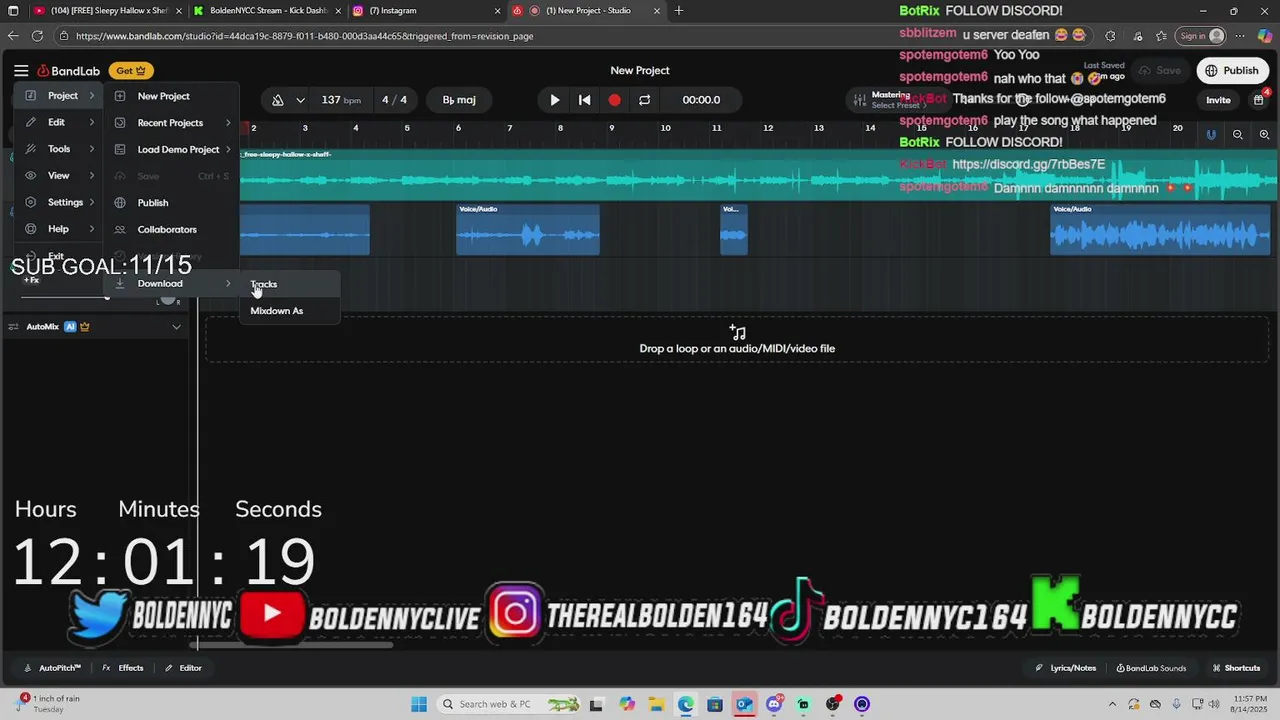Click the 137 bpm tempo field
Viewport: 1280px width, 720px height.
(x=341, y=100)
